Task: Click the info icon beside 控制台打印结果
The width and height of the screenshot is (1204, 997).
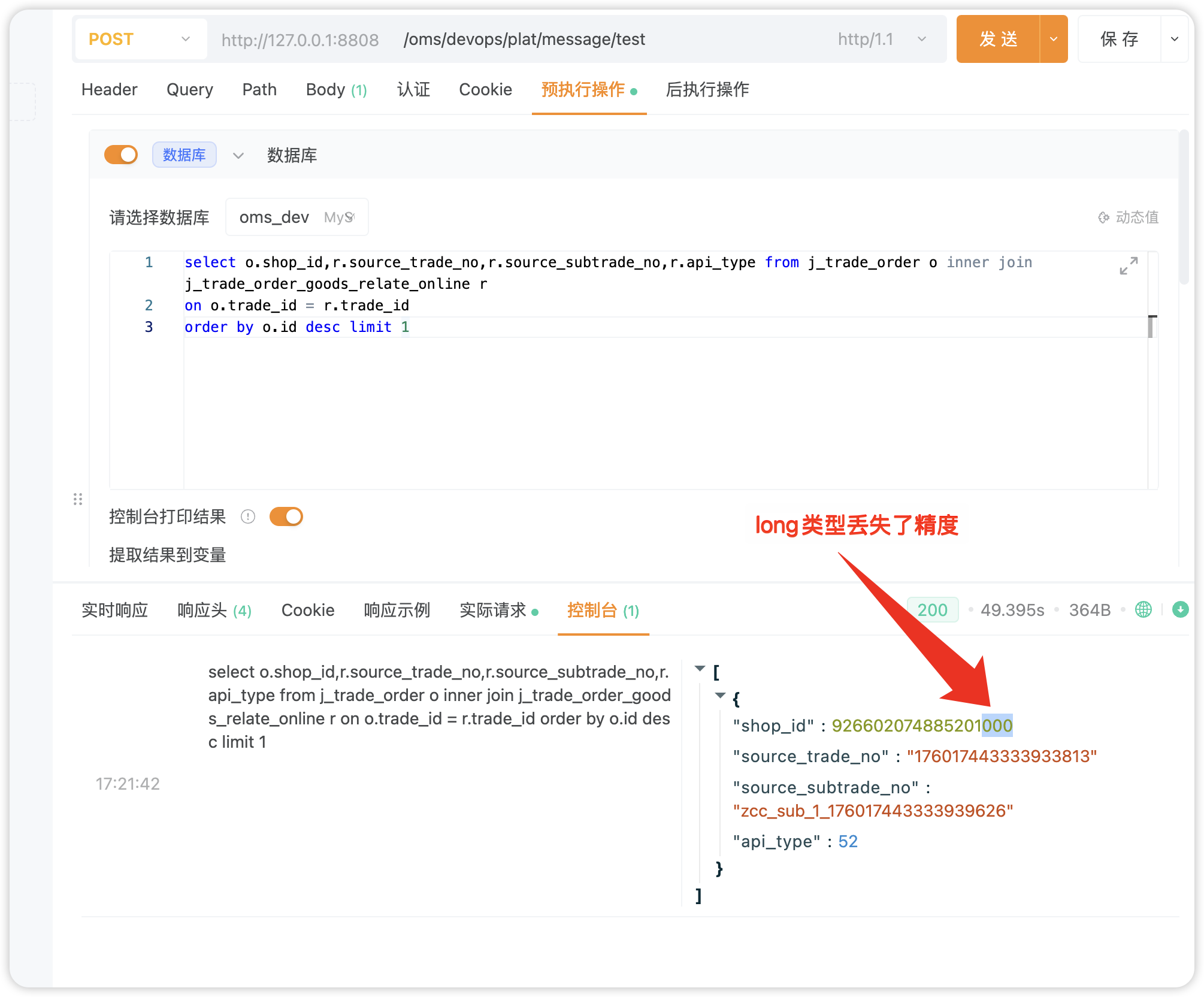Action: click(248, 516)
